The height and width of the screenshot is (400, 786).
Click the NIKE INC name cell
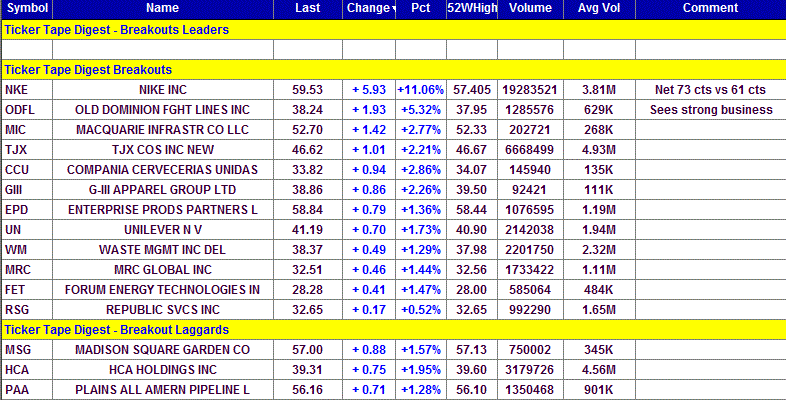tap(162, 90)
